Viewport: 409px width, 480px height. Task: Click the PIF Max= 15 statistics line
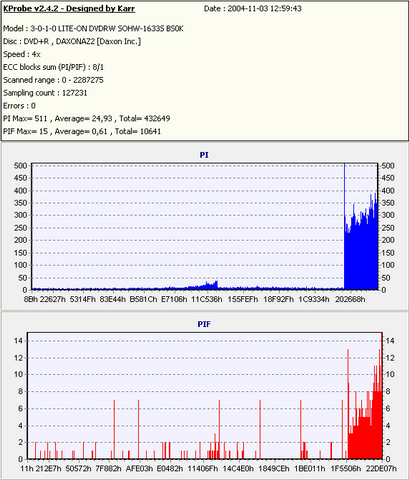tap(82, 131)
